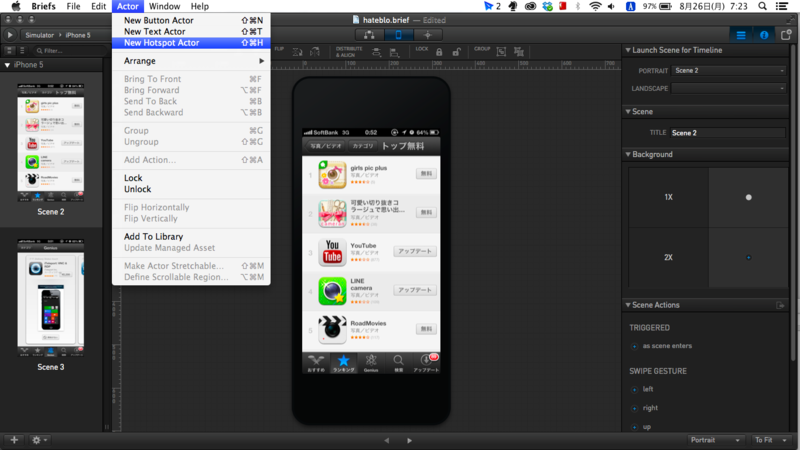This screenshot has height=450, width=800.
Task: Choose Add To Library
Action: point(191,237)
